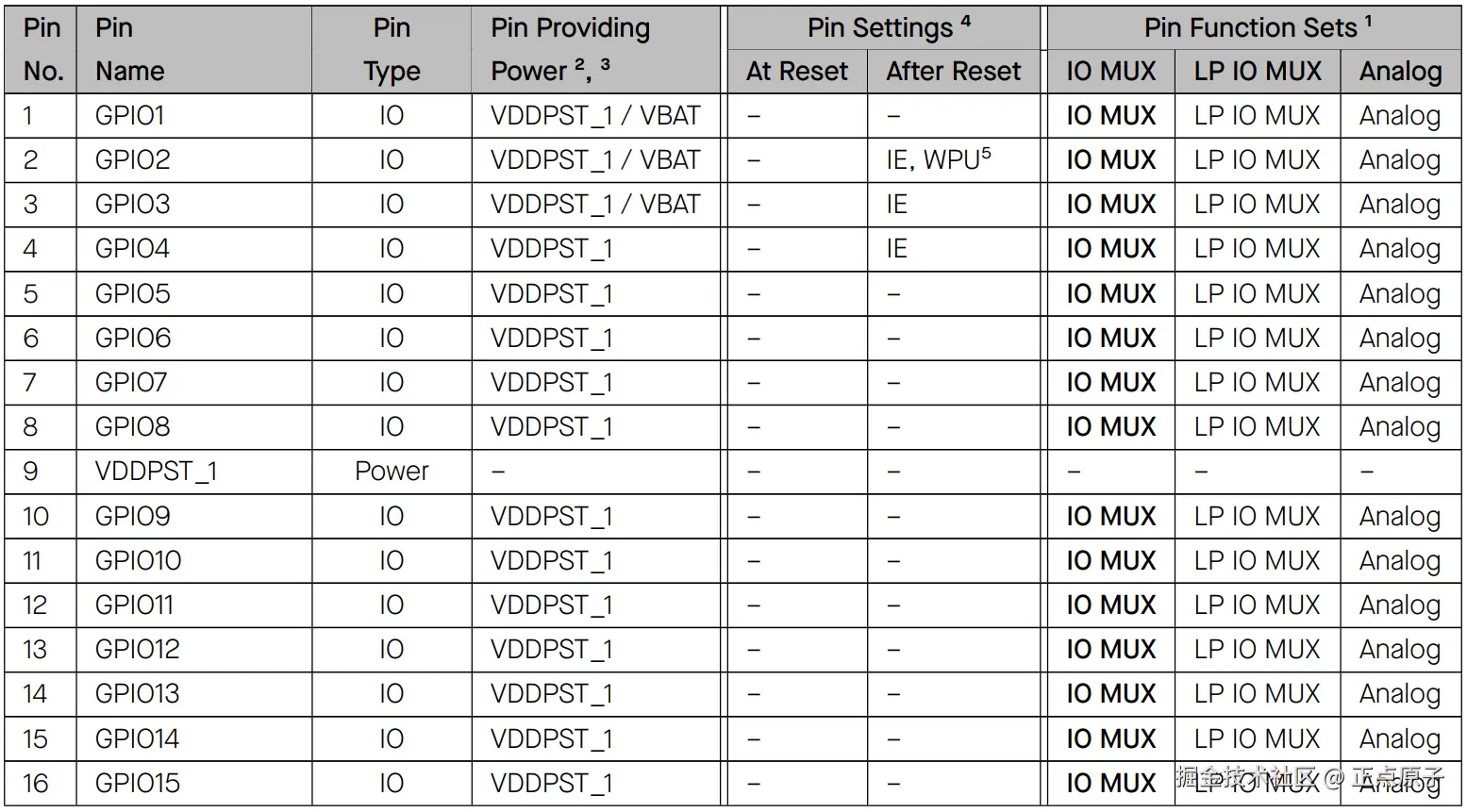Click the IE, WPU after reset entry
This screenshot has height=812, width=1467.
point(938,160)
